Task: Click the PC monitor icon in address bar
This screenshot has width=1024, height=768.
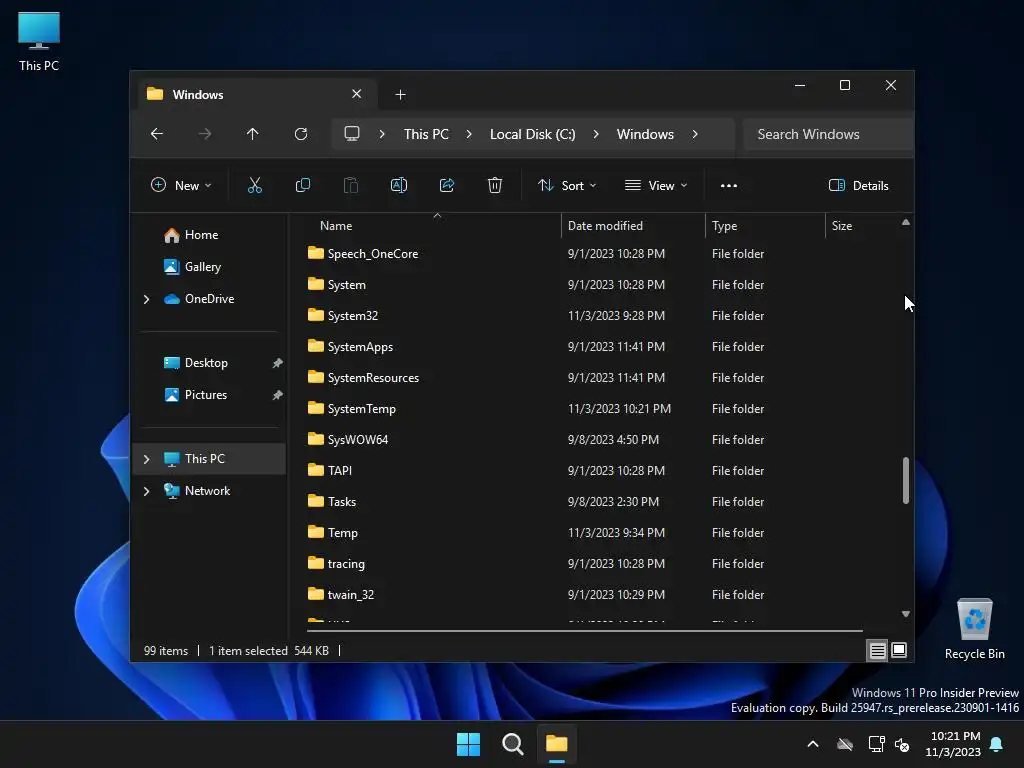Action: [x=352, y=134]
